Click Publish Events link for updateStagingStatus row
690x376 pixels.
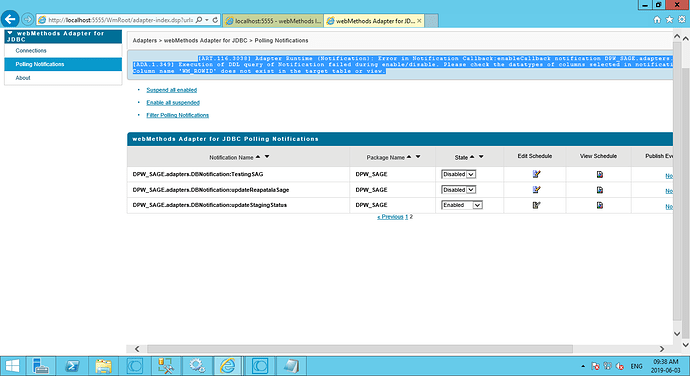pyautogui.click(x=669, y=206)
